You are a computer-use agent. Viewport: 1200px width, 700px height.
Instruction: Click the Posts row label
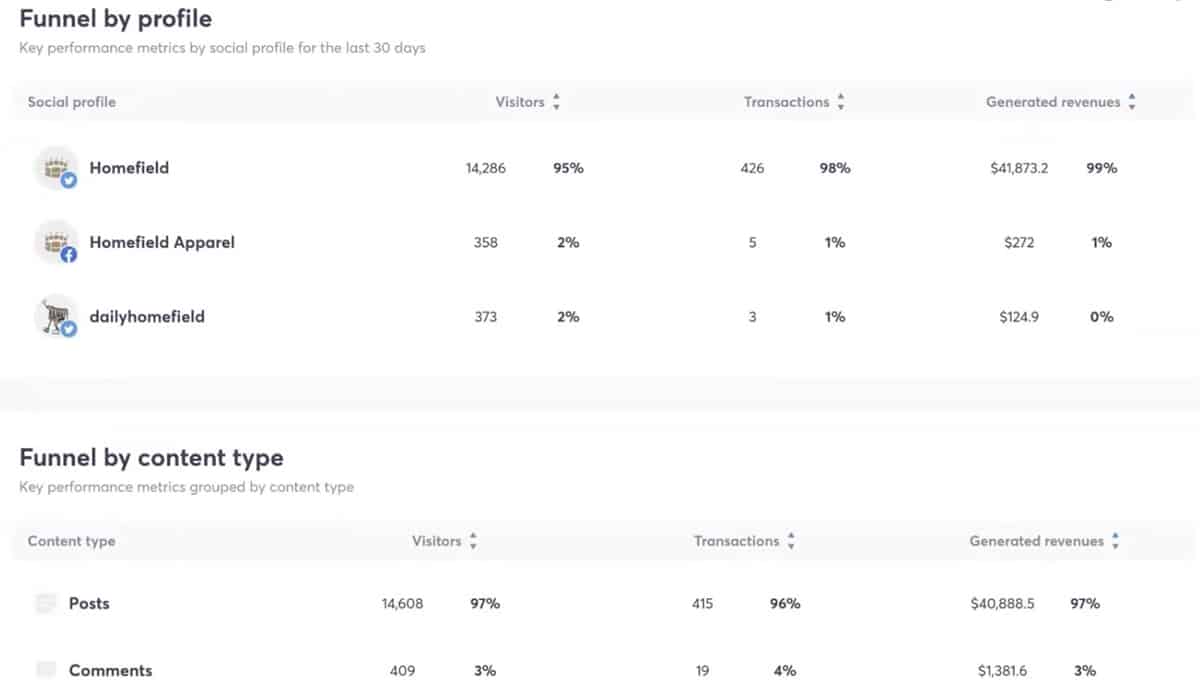tap(89, 603)
